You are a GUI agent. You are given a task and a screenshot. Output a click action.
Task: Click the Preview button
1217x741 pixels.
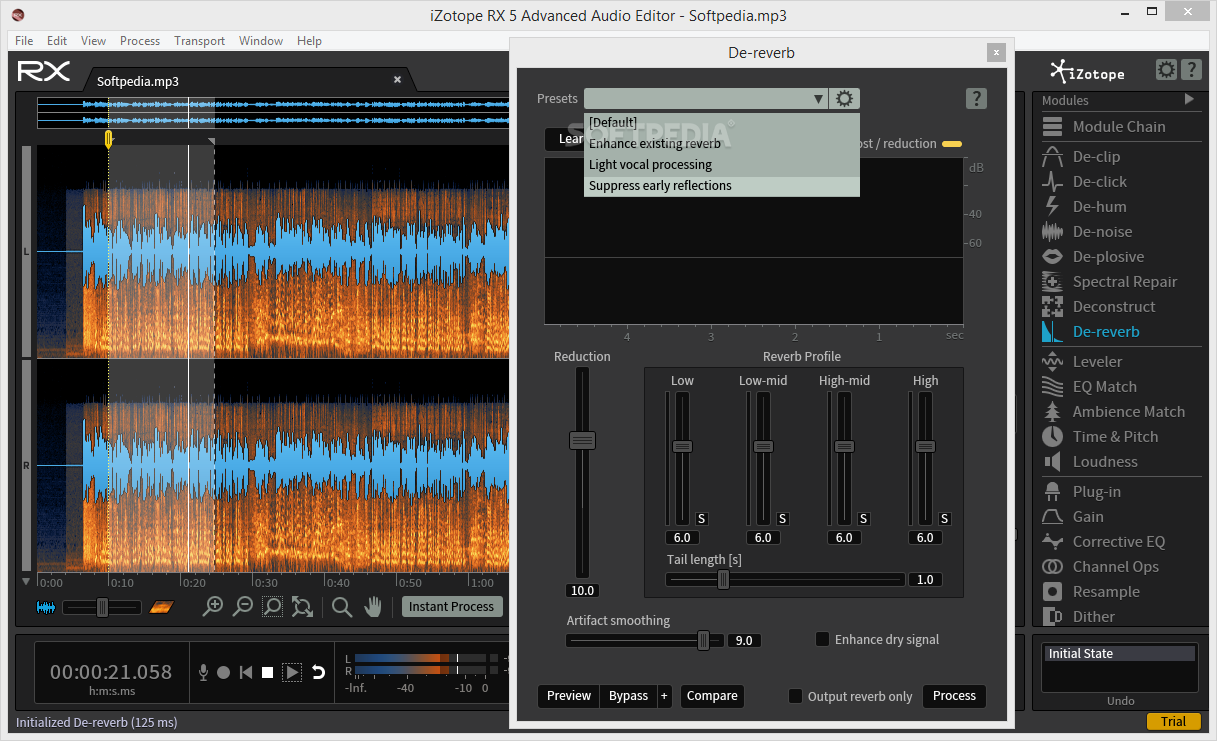pyautogui.click(x=569, y=696)
